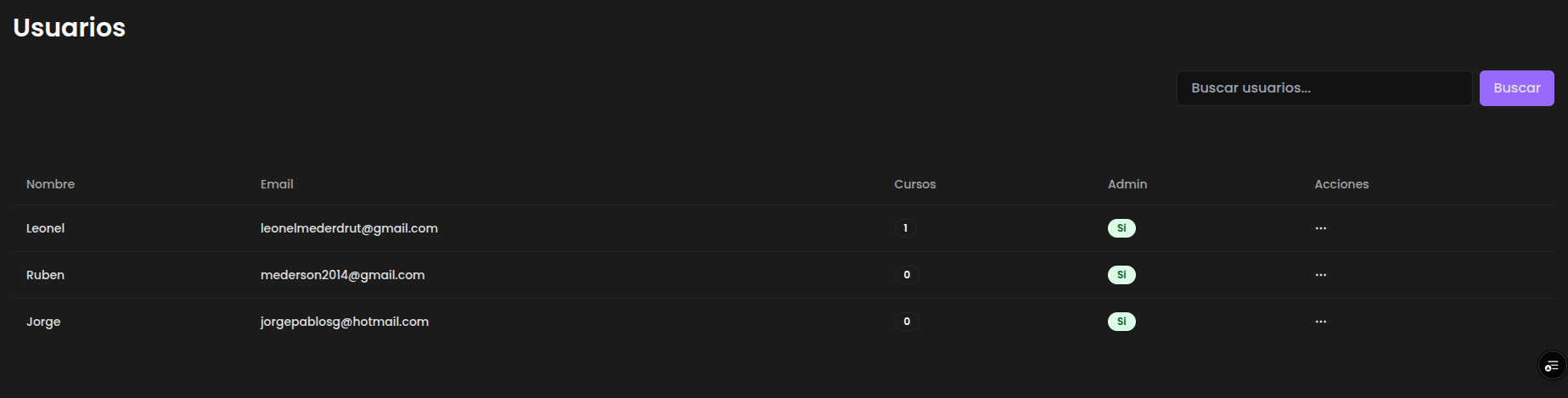Click Ruben's courses count badge
The width and height of the screenshot is (1568, 398).
coord(907,275)
